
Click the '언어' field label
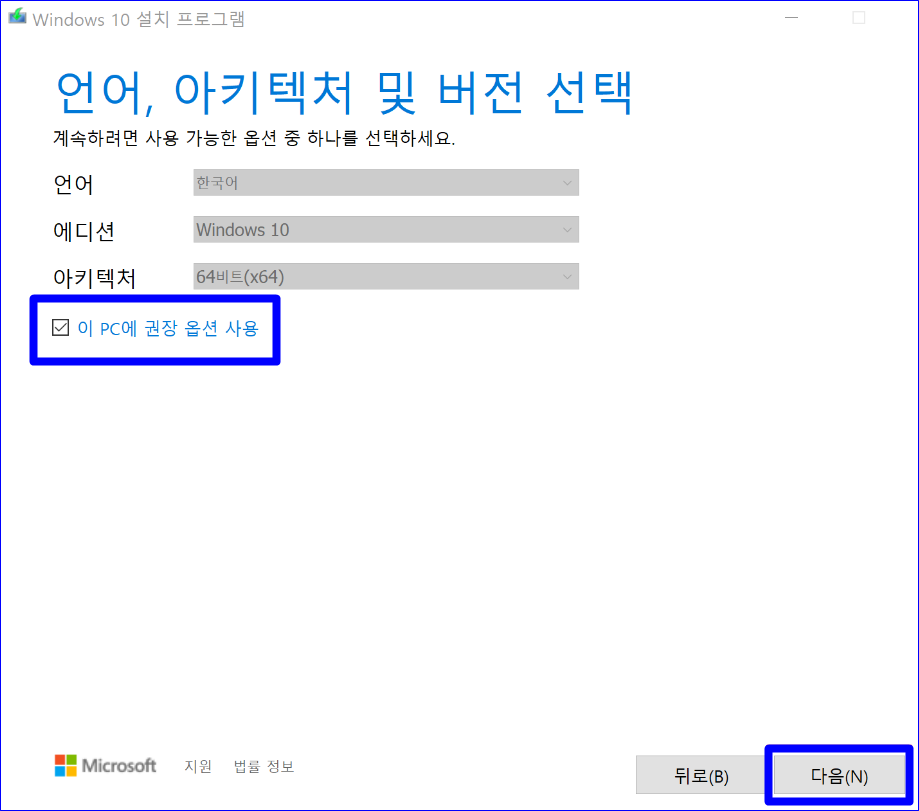pyautogui.click(x=73, y=185)
